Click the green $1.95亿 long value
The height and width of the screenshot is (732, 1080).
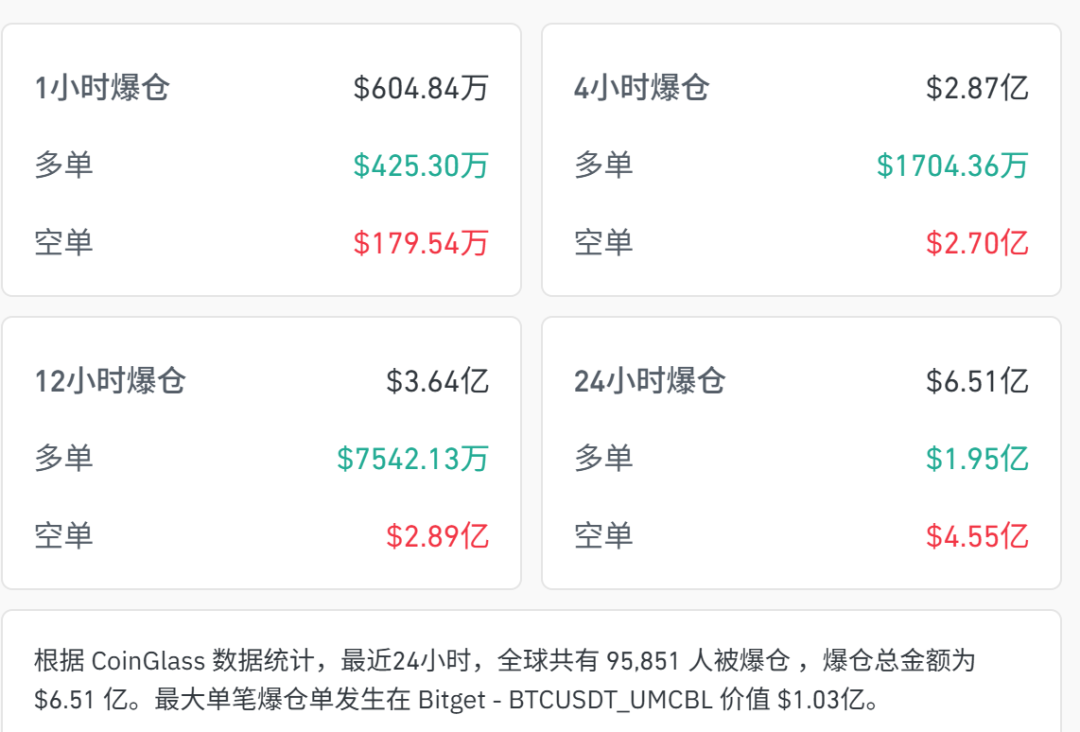(x=977, y=459)
